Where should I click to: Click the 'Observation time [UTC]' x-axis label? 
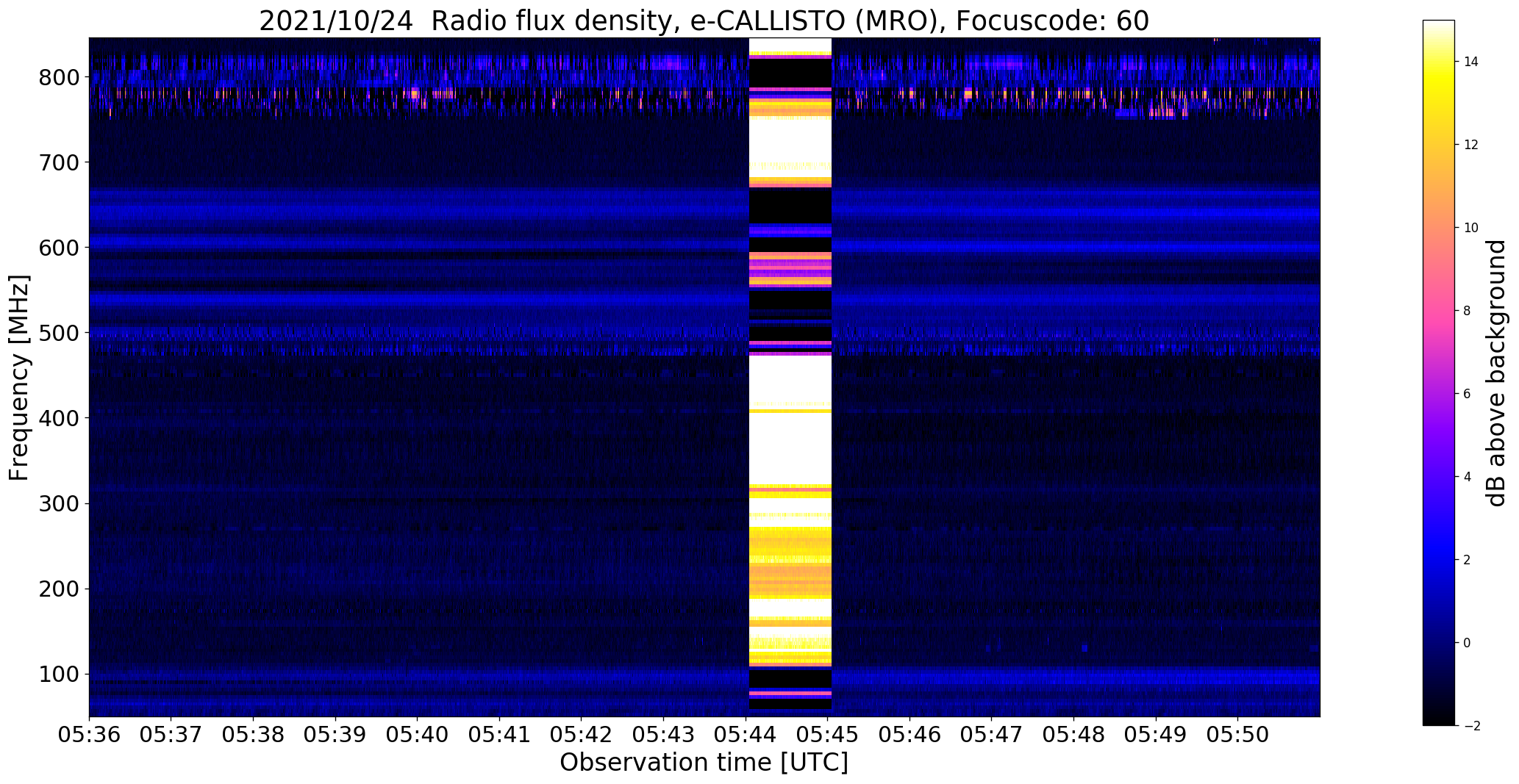pyautogui.click(x=704, y=762)
